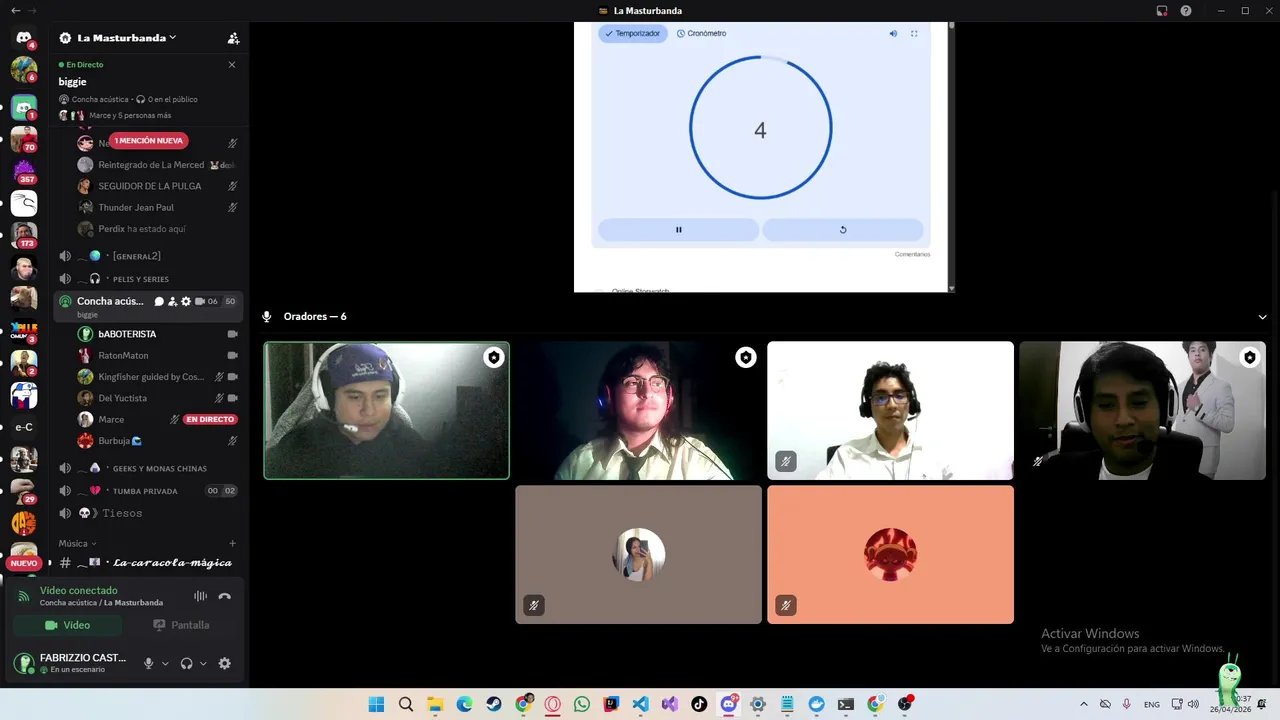This screenshot has width=1280, height=720.
Task: Open server with 173 unread badge
Action: [x=24, y=235]
